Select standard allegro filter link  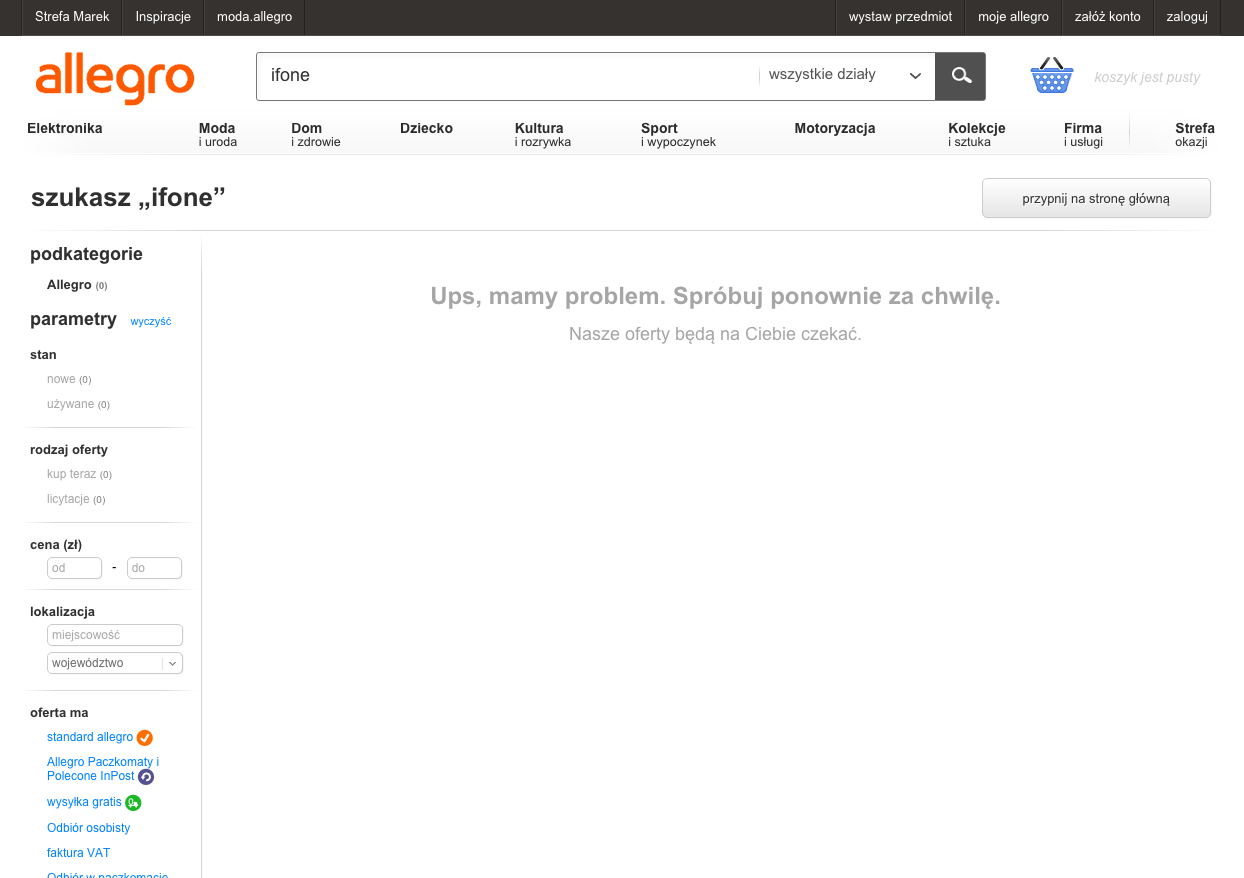tap(90, 737)
